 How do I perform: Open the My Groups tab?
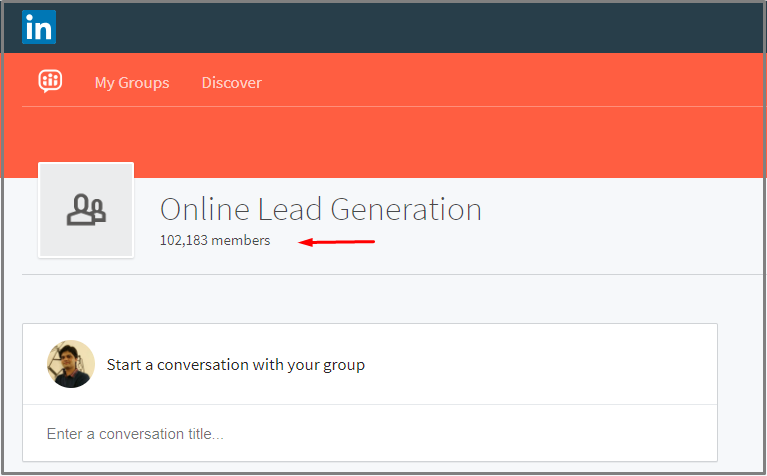[x=132, y=83]
